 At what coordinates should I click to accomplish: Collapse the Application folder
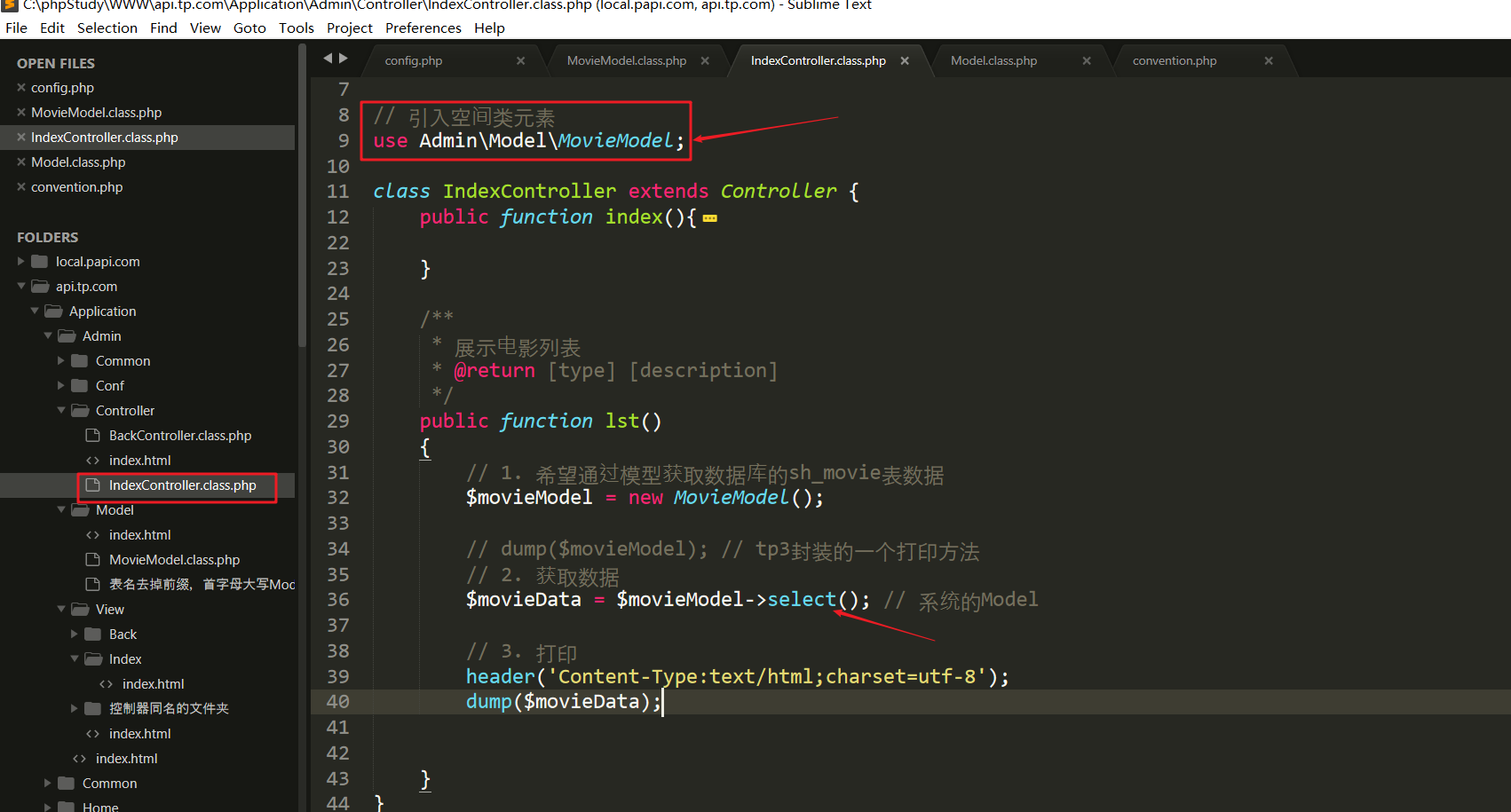point(35,311)
